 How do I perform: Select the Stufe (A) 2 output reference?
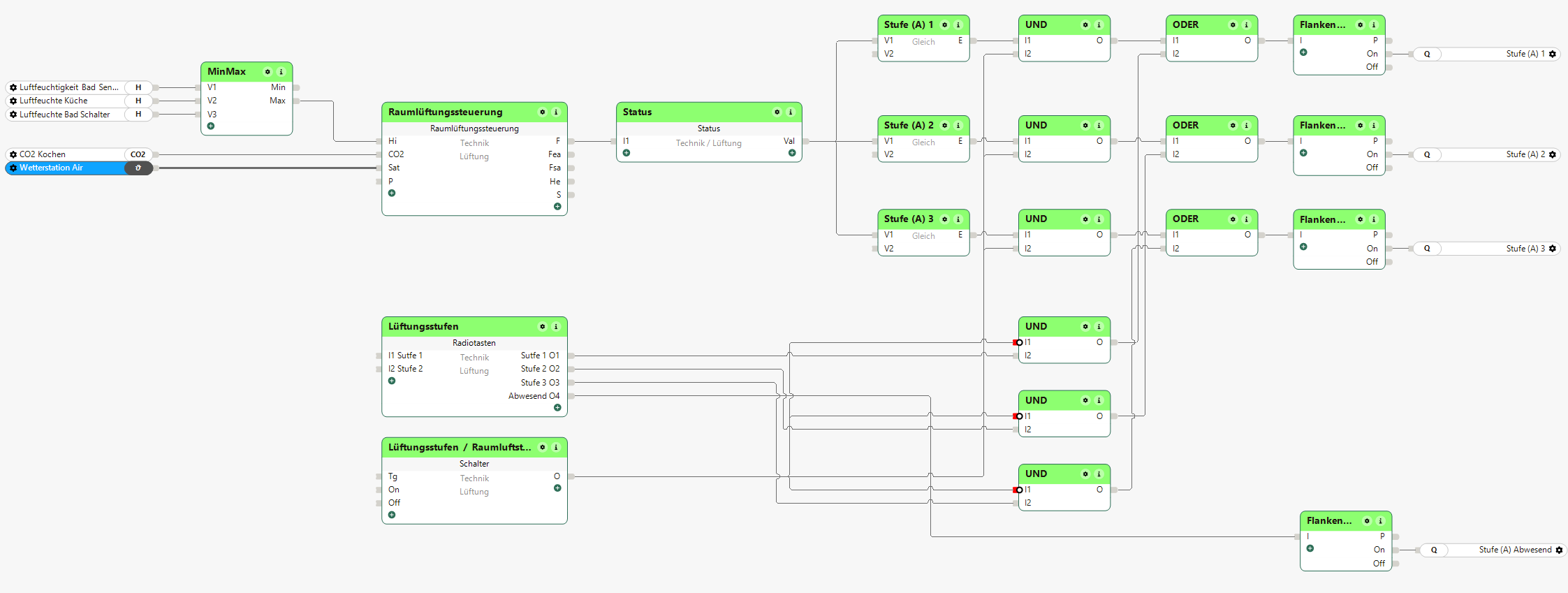click(1486, 155)
